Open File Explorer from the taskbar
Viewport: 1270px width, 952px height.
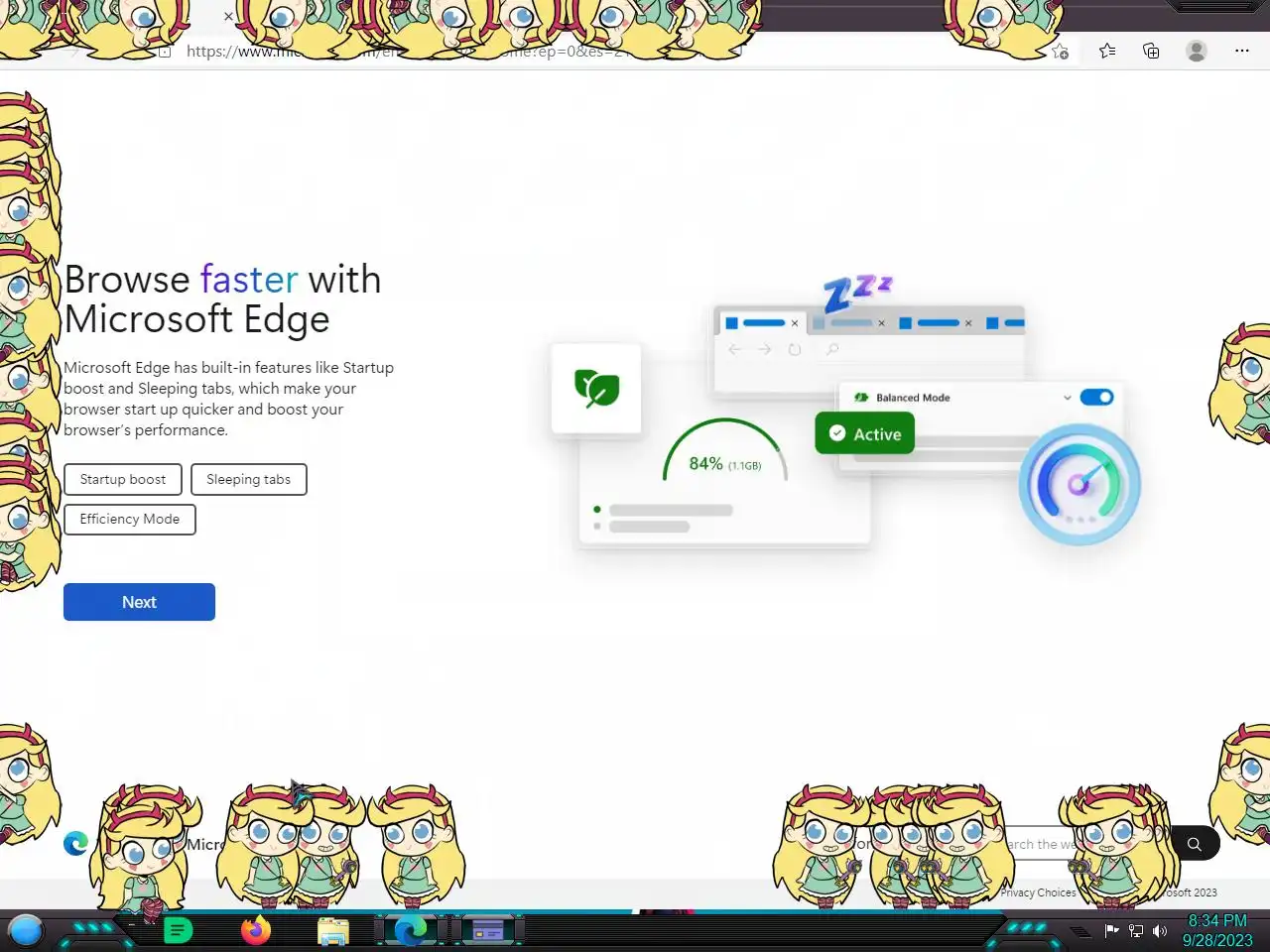tap(333, 931)
